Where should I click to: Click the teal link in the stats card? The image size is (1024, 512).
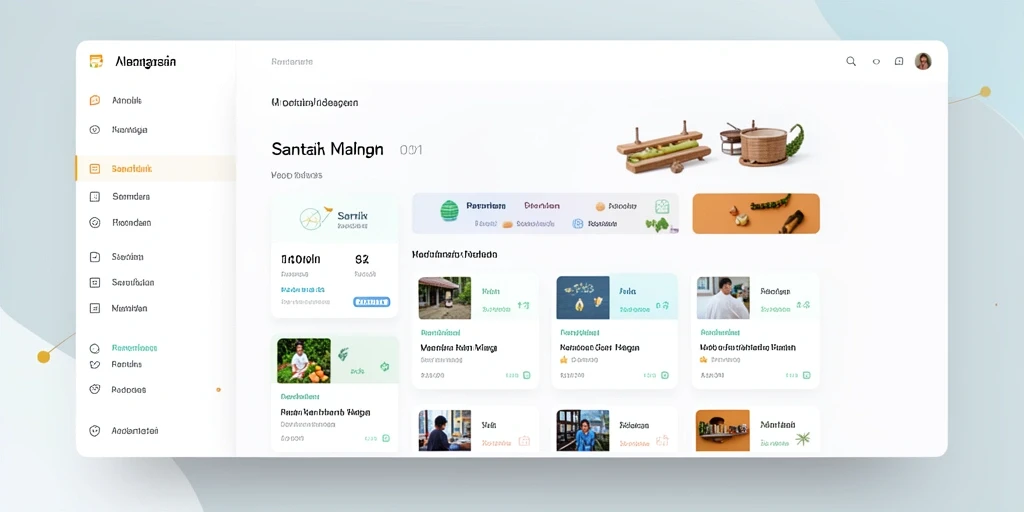[303, 289]
